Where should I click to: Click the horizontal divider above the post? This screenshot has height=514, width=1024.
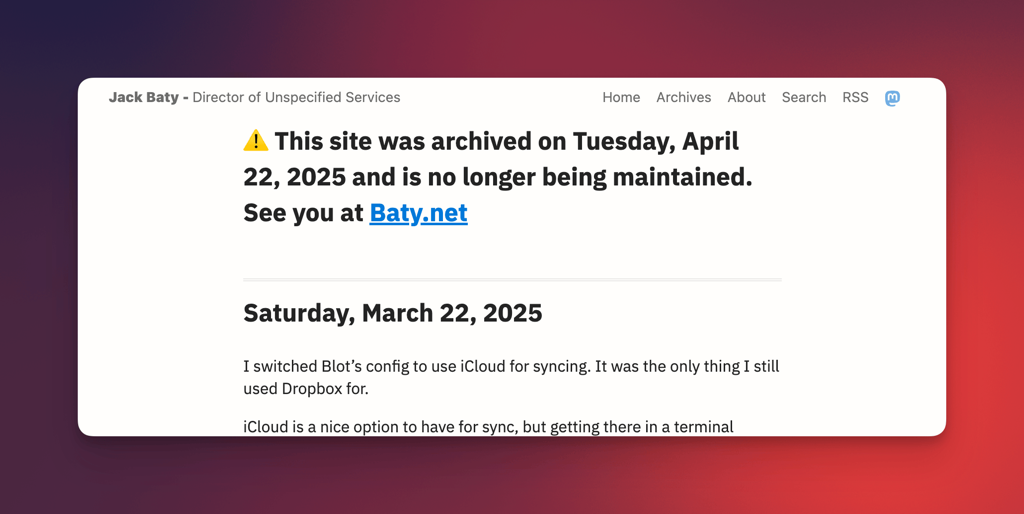(x=512, y=279)
